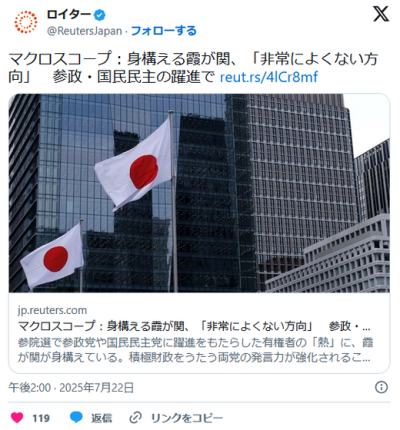The width and height of the screenshot is (400, 430).
Task: Click the blue verified badge
Action: [x=99, y=15]
